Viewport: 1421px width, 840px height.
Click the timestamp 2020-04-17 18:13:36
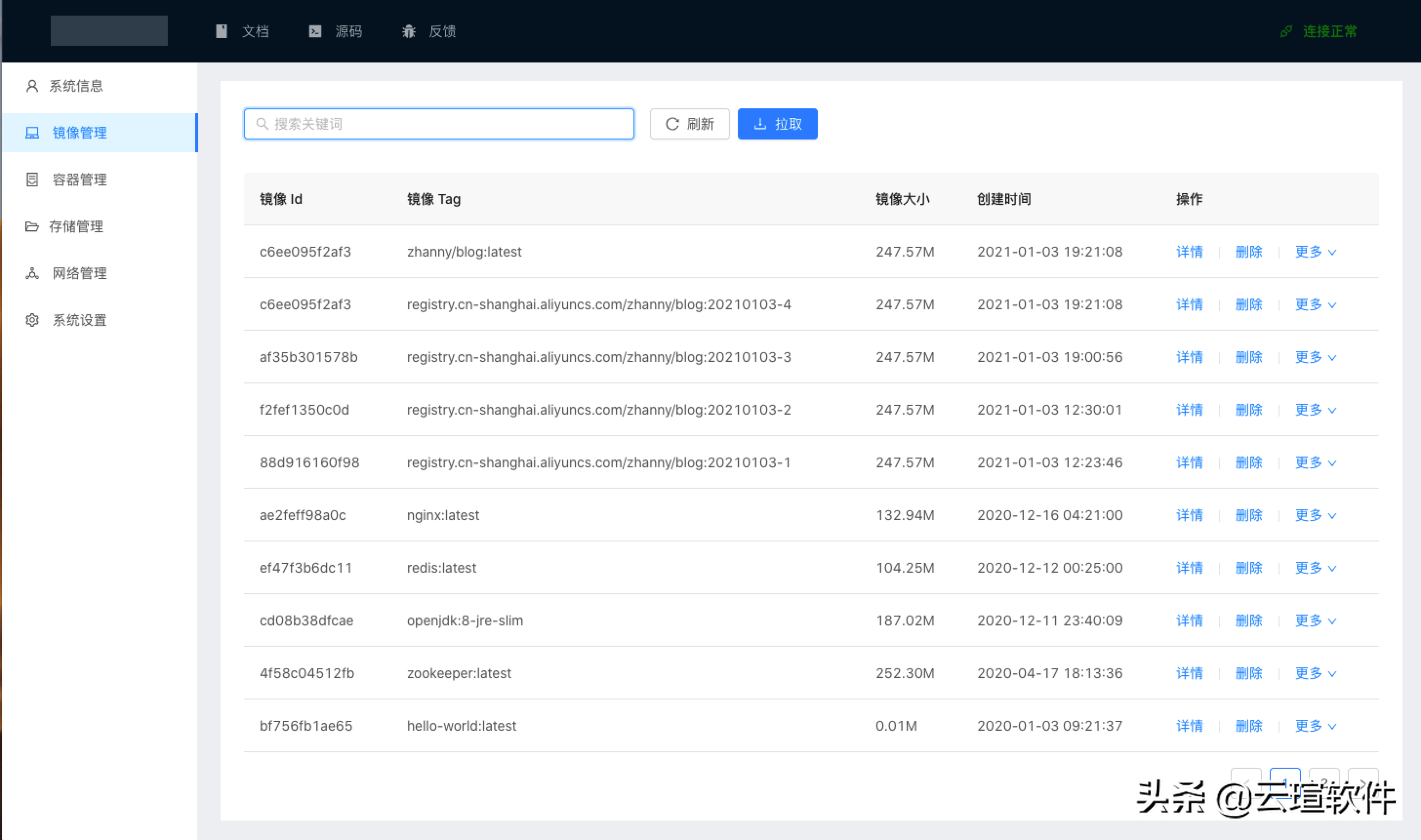[1050, 673]
